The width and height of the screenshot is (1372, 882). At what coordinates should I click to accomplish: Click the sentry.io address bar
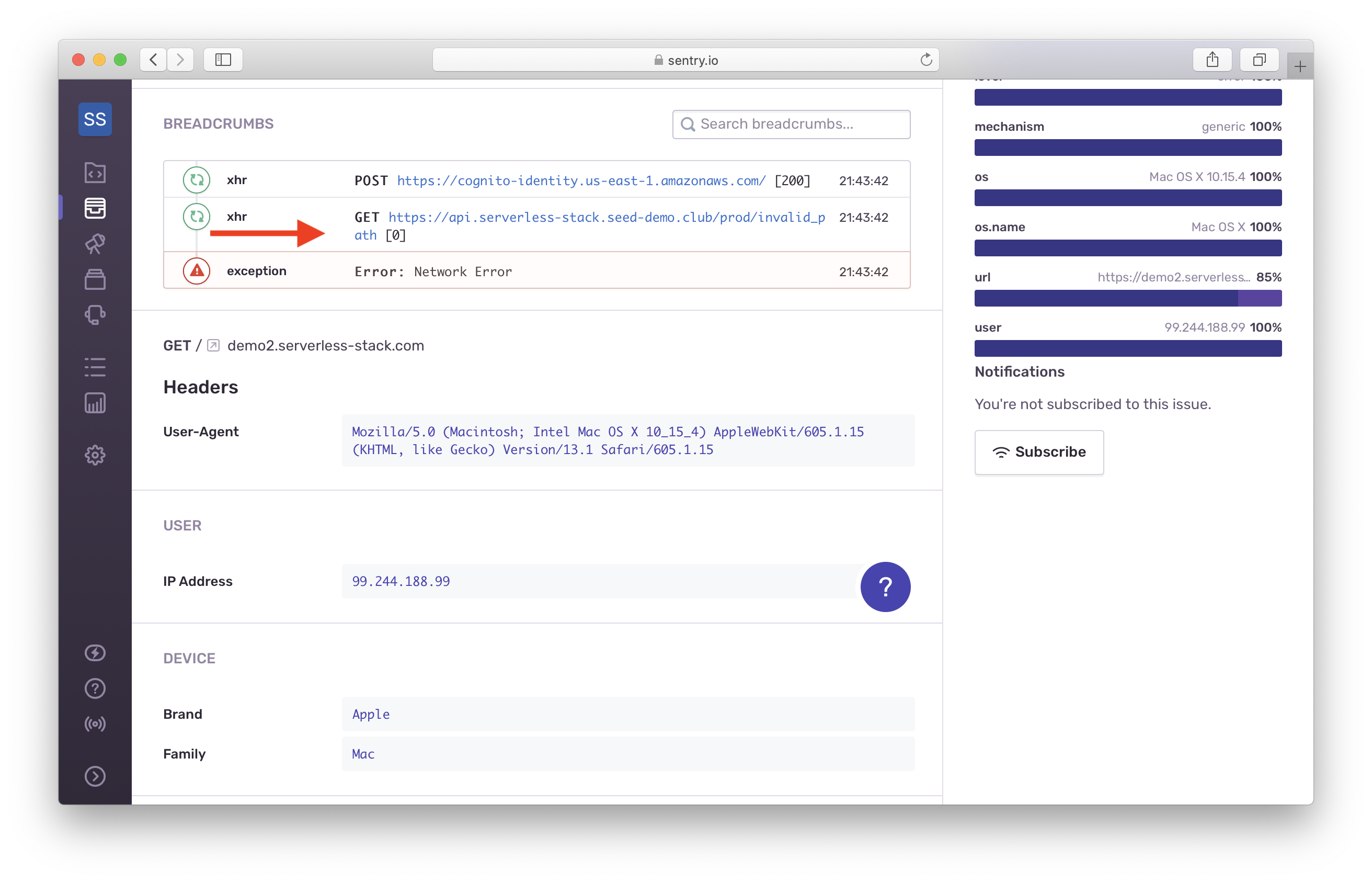pyautogui.click(x=685, y=60)
